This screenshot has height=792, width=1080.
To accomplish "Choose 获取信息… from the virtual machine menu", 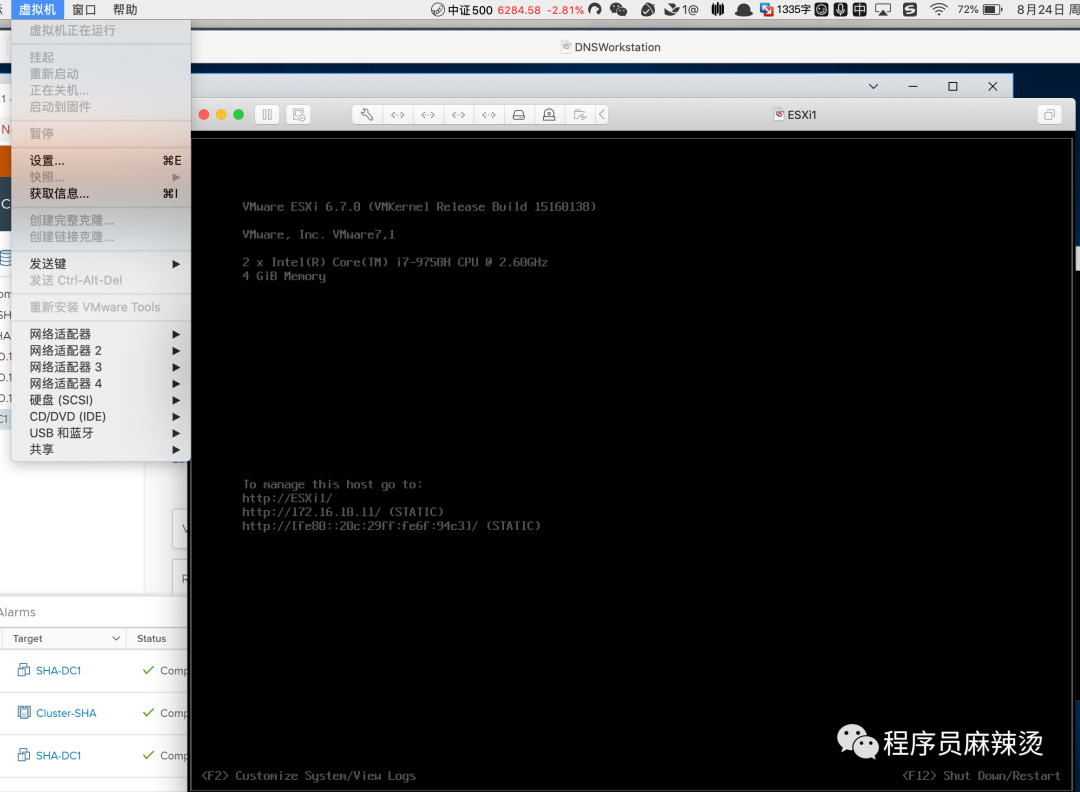I will coord(101,194).
